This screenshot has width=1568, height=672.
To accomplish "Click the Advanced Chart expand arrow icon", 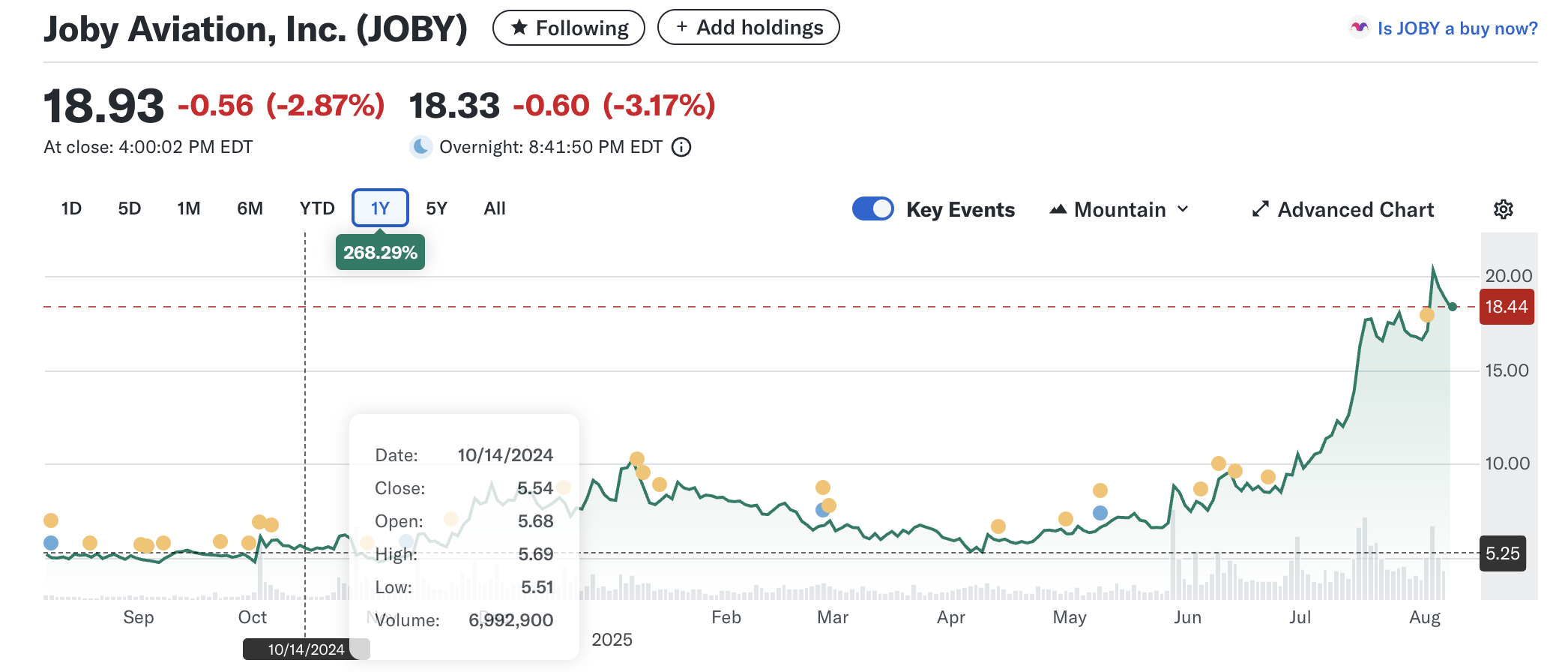I will click(1260, 209).
